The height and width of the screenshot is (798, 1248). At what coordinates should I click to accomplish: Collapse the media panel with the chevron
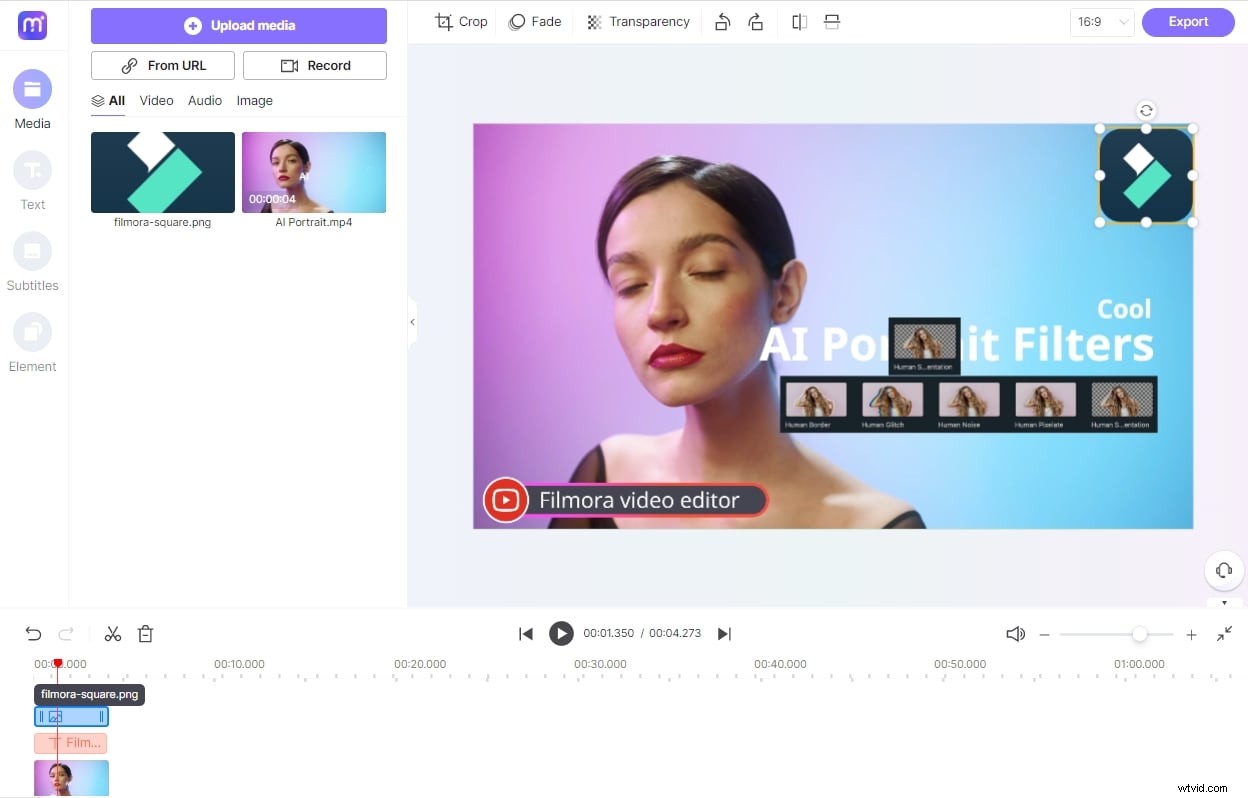(412, 321)
